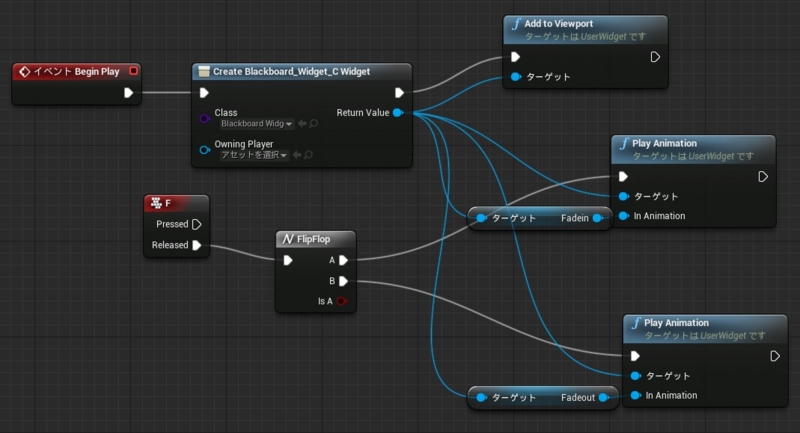Select the upper Play Animation node title
This screenshot has height=433, width=800.
coord(664,144)
